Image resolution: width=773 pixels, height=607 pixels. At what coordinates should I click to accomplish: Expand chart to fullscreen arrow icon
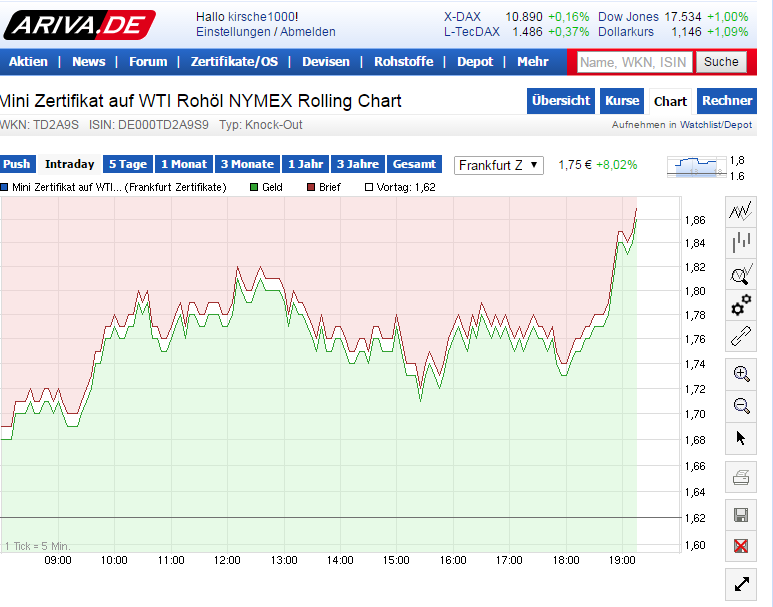(x=741, y=584)
